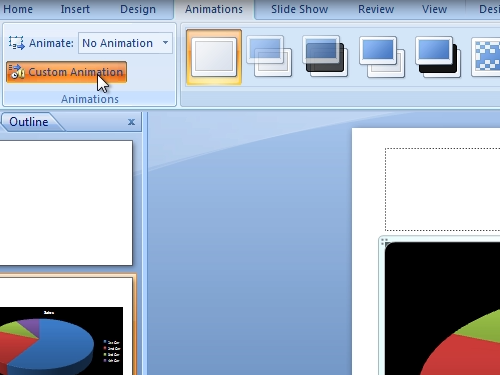
Task: Apply the Cut Through Black transition
Action: pyautogui.click(x=438, y=57)
